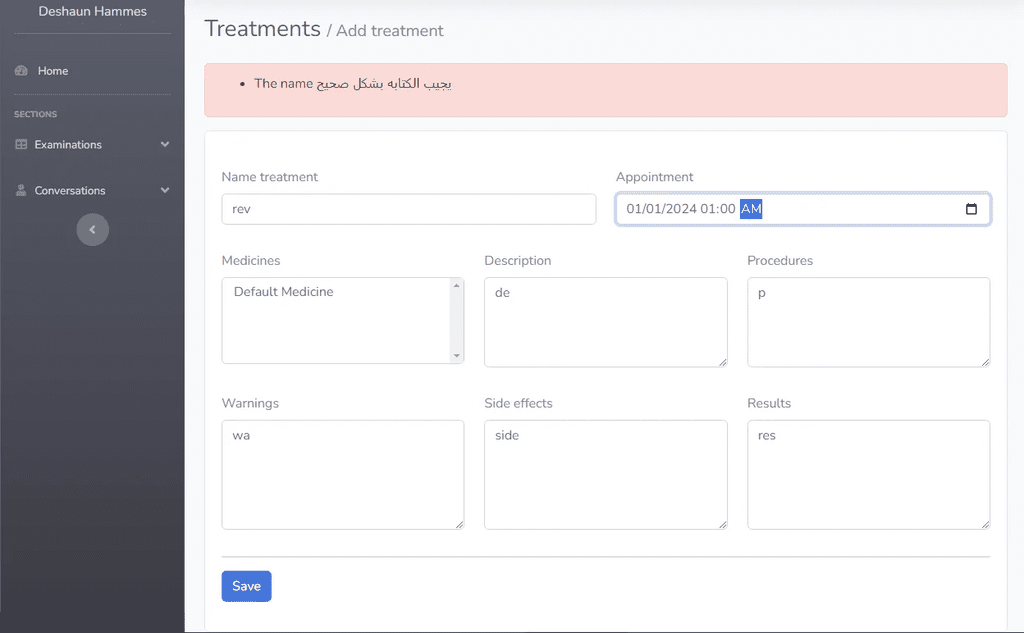Screen dimensions: 1024x633
Task: Select the AM segment of the appointment time
Action: [x=751, y=209]
